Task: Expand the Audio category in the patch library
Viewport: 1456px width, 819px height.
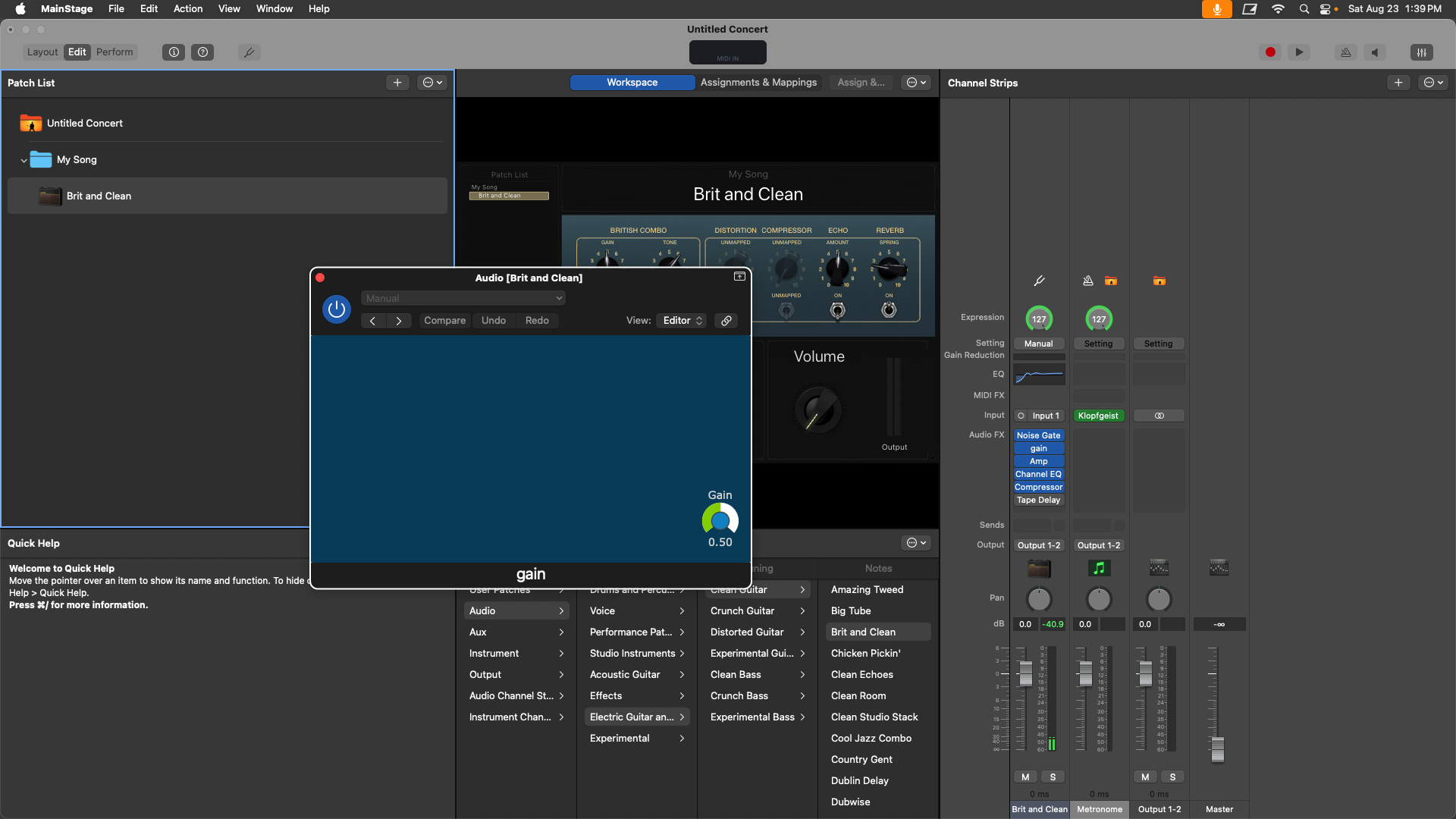Action: (x=516, y=610)
